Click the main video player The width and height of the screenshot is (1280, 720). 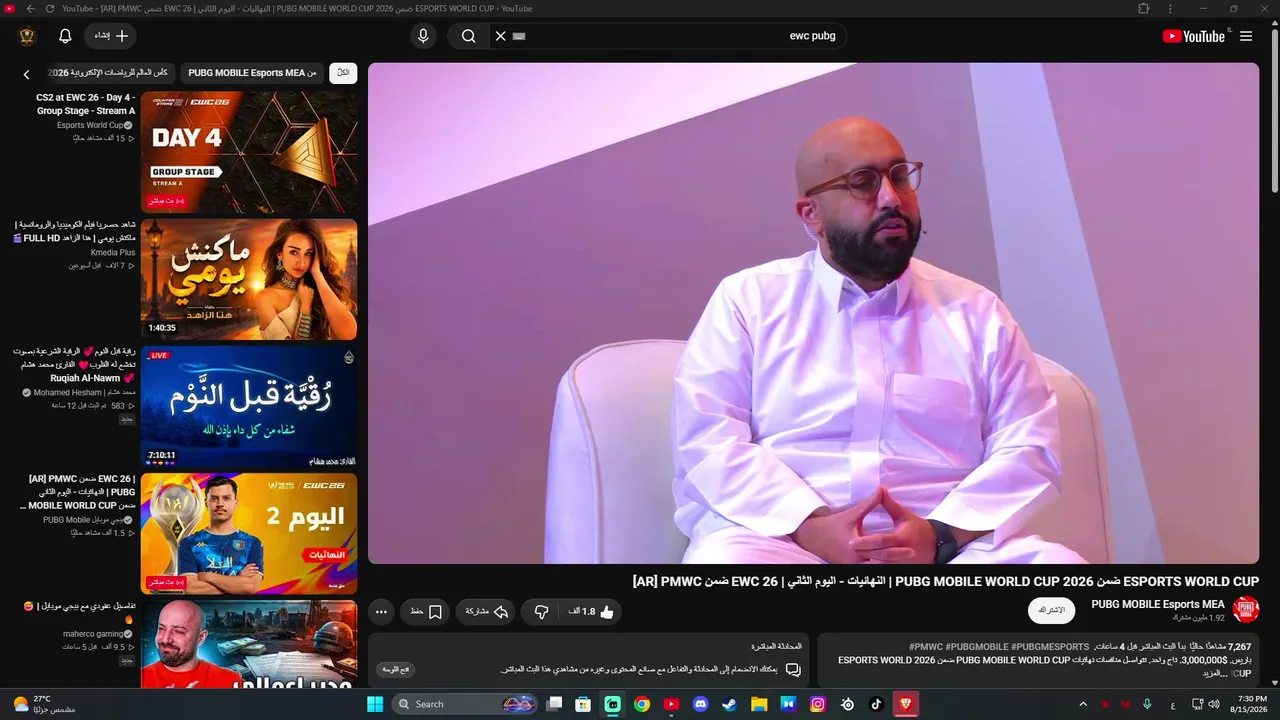[813, 313]
